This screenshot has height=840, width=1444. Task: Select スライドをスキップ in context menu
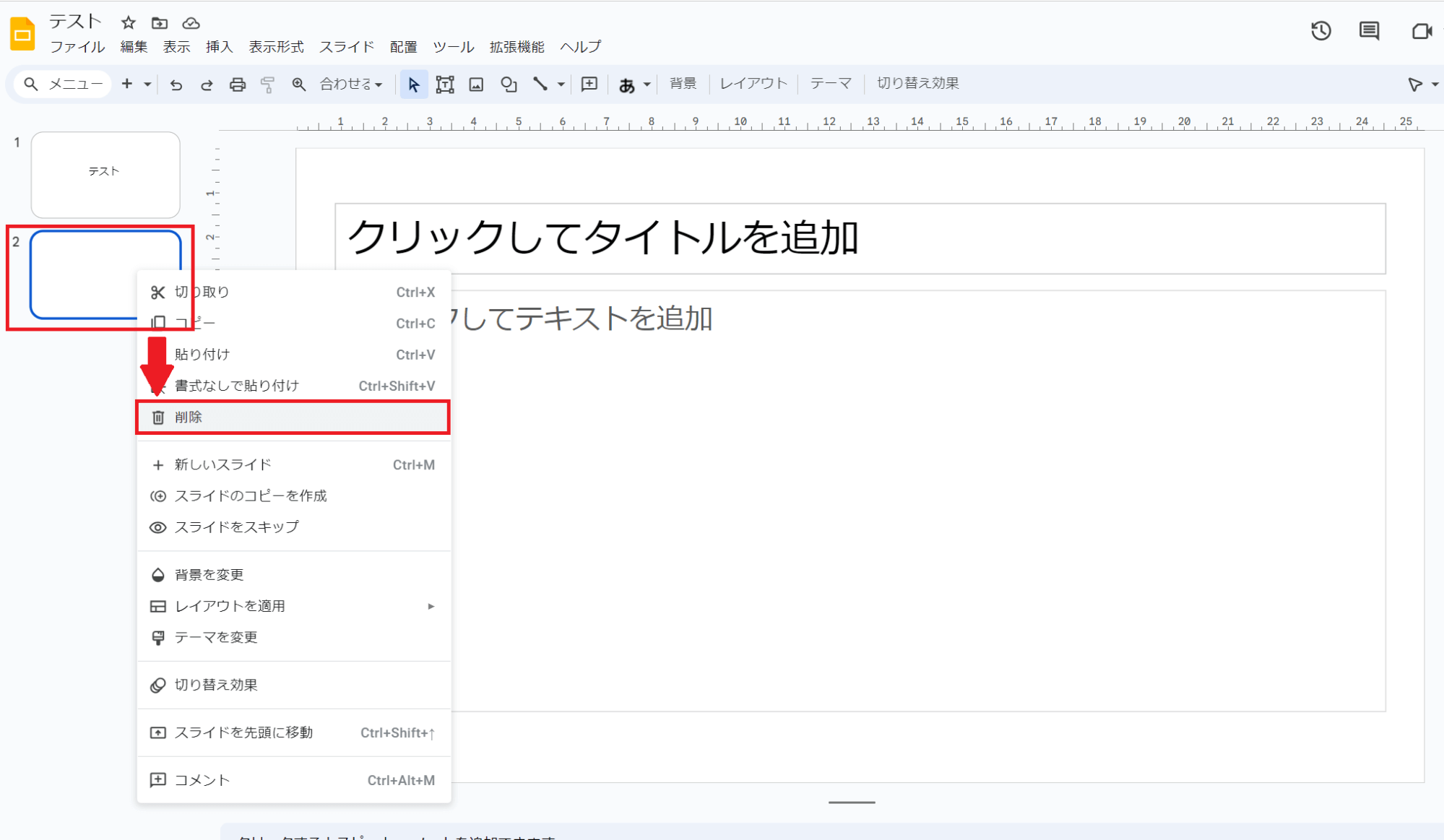point(236,527)
